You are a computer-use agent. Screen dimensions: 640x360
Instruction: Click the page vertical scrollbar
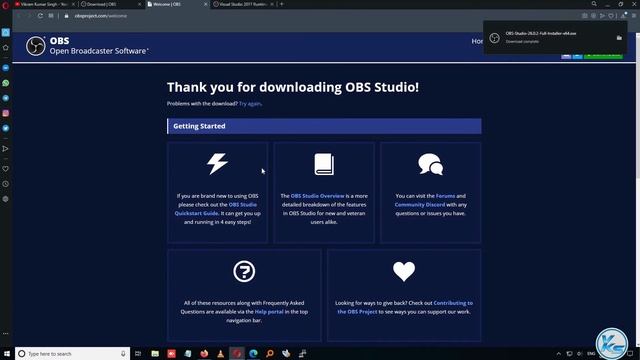pyautogui.click(x=638, y=106)
